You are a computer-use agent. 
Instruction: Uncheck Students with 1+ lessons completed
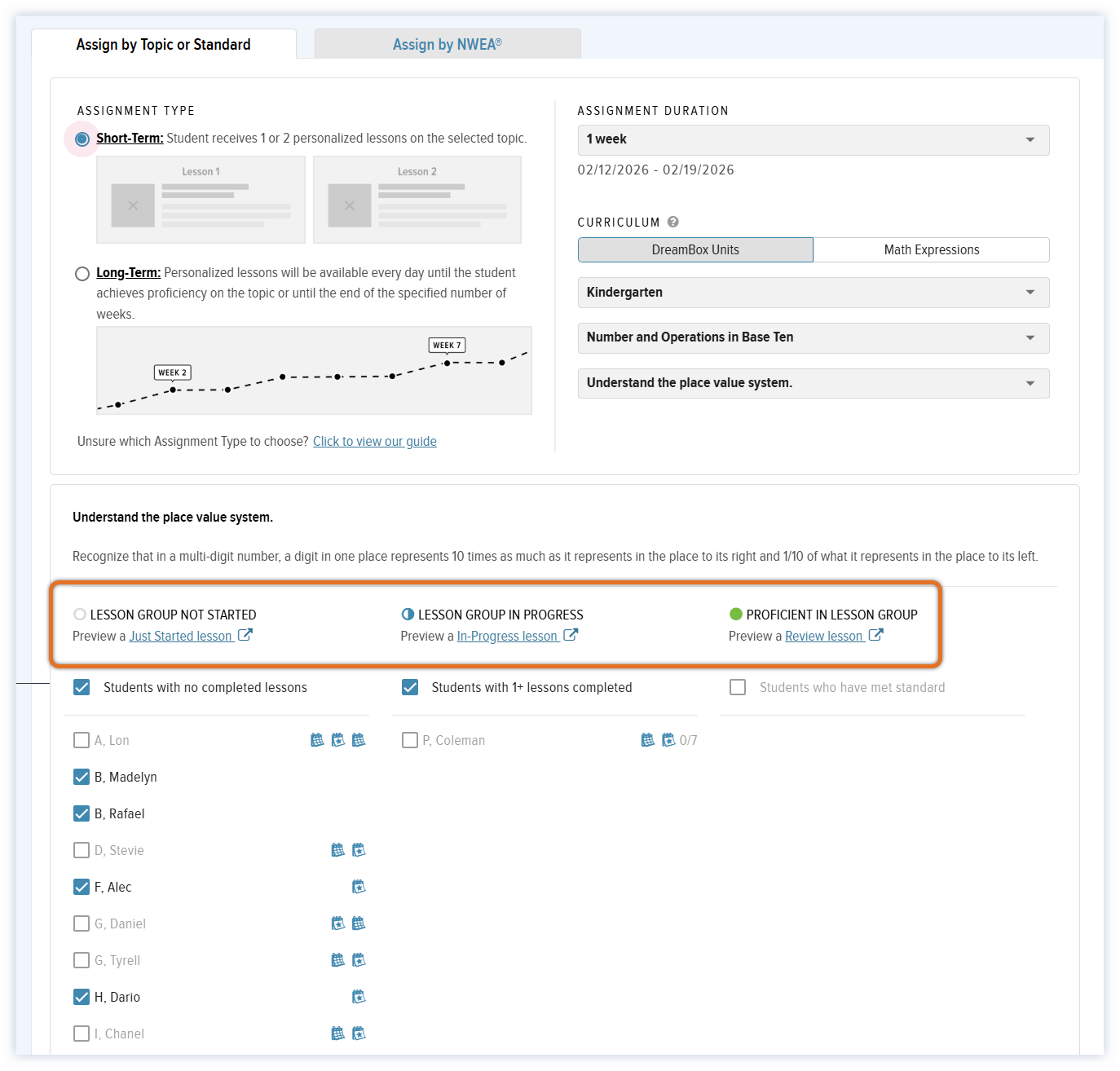point(410,687)
